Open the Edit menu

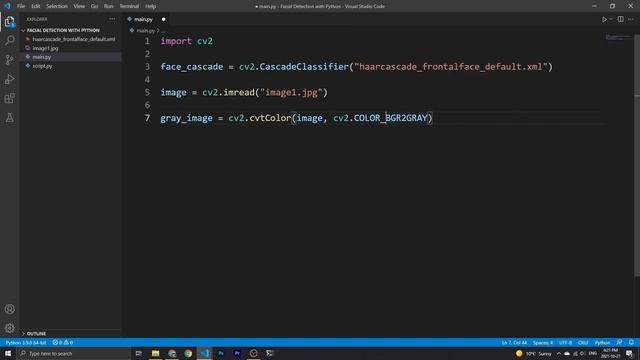point(36,6)
